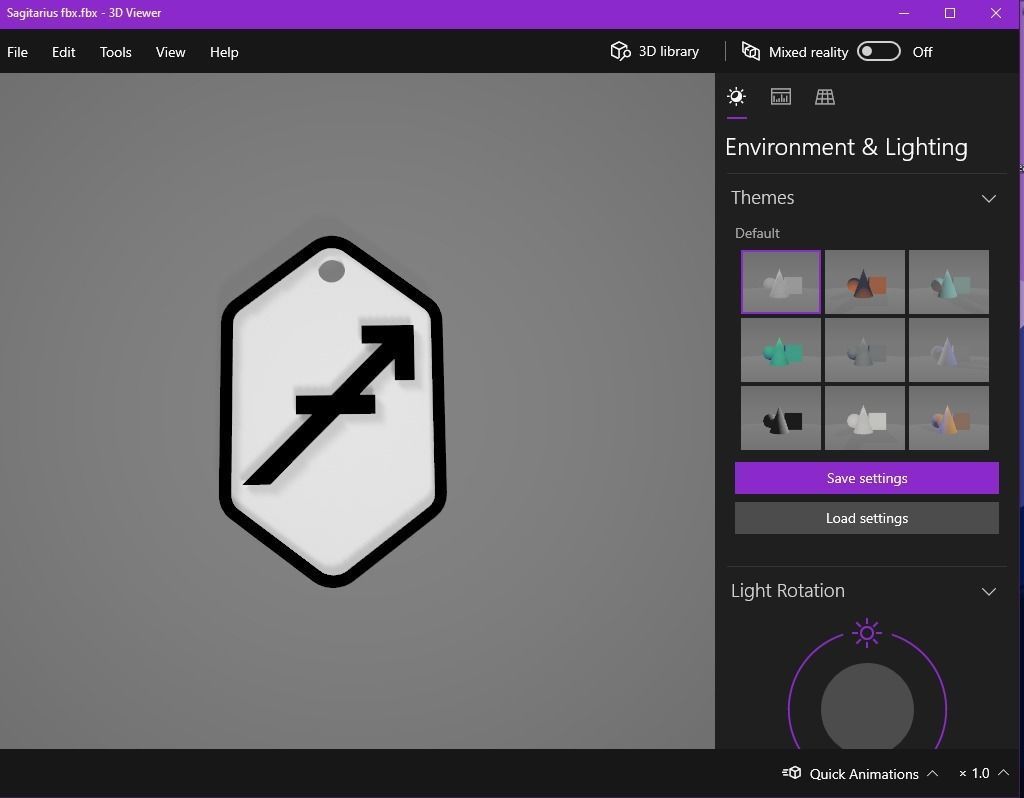This screenshot has height=798, width=1024.
Task: Select the orange and purple theme thumbnail
Action: (949, 418)
